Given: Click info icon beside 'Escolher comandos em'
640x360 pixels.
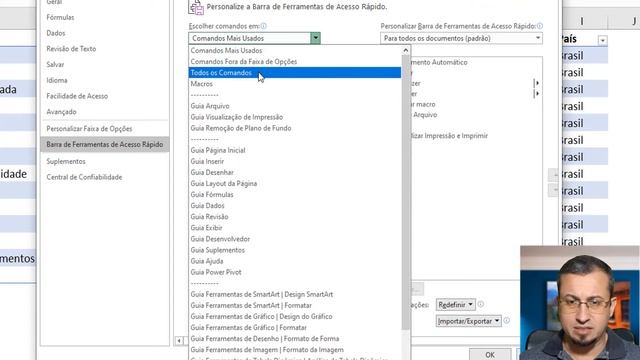Looking at the screenshot, I should [264, 26].
